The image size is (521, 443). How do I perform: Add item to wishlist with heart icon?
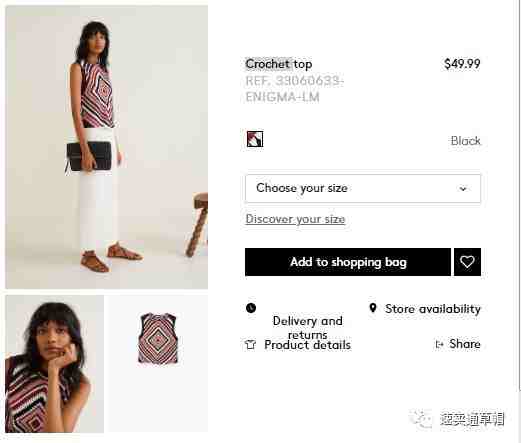coord(467,262)
